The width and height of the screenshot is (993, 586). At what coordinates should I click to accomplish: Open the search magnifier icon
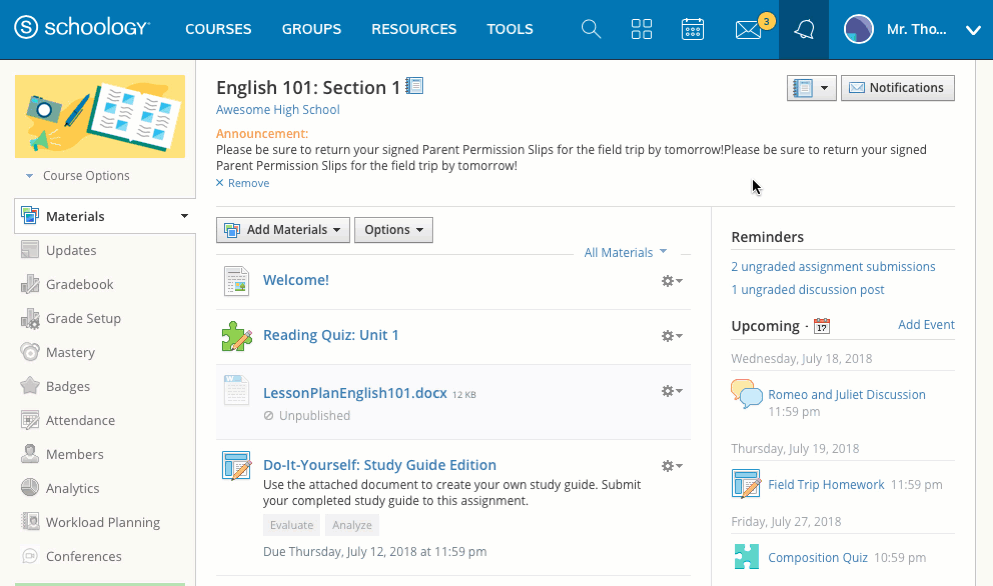(591, 29)
